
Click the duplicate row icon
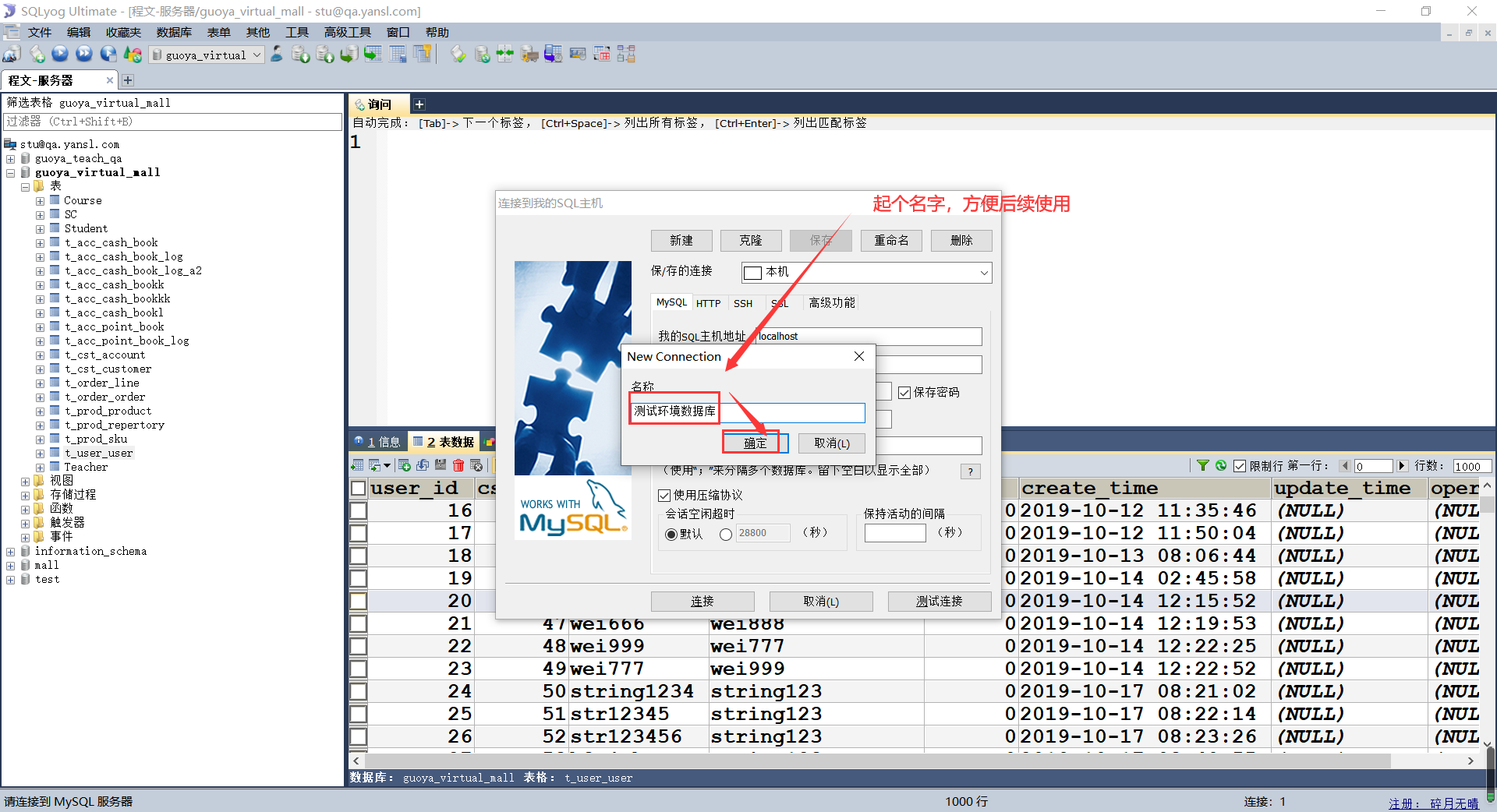[x=423, y=465]
